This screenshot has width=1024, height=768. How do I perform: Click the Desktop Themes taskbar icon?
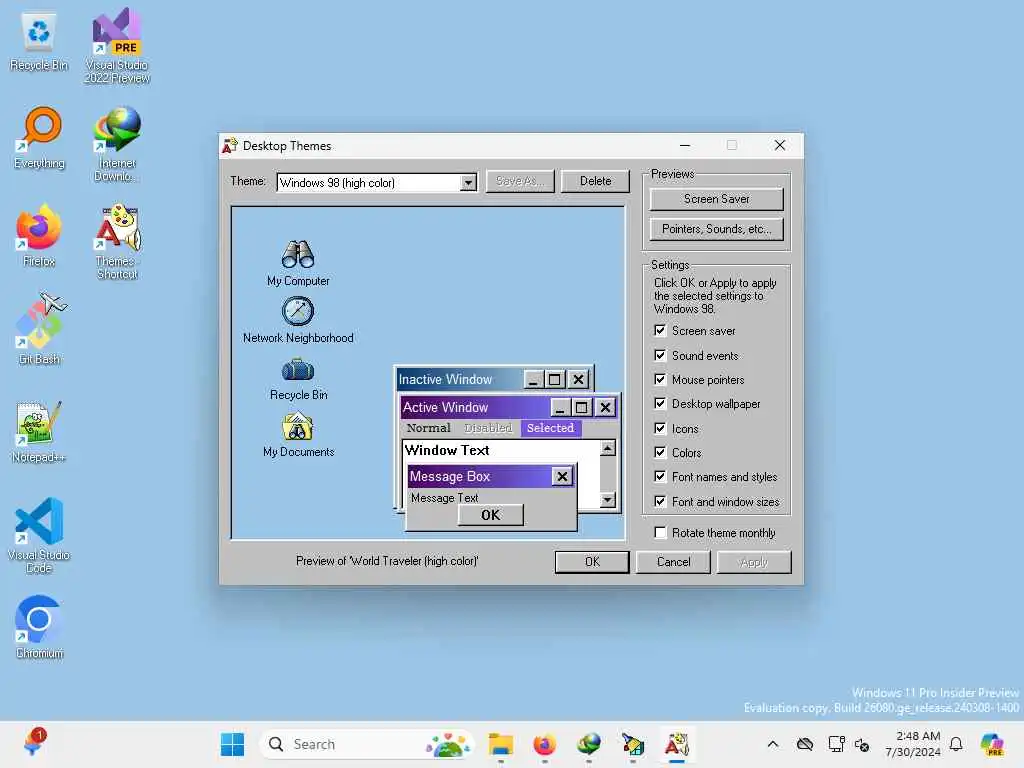[x=677, y=744]
